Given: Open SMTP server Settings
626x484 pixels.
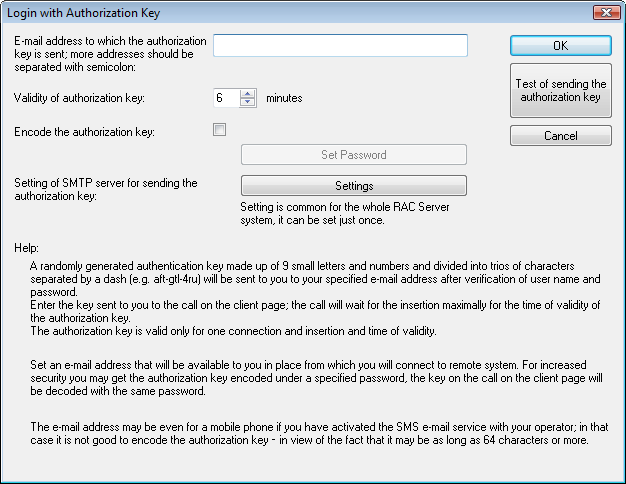Looking at the screenshot, I should tap(354, 186).
